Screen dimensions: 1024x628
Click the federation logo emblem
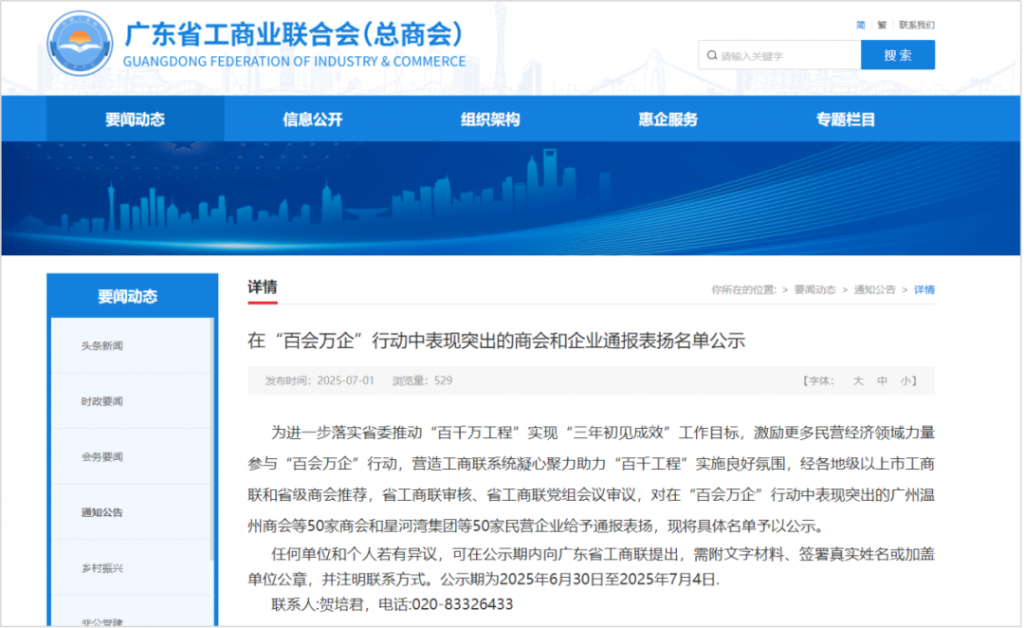coord(80,47)
